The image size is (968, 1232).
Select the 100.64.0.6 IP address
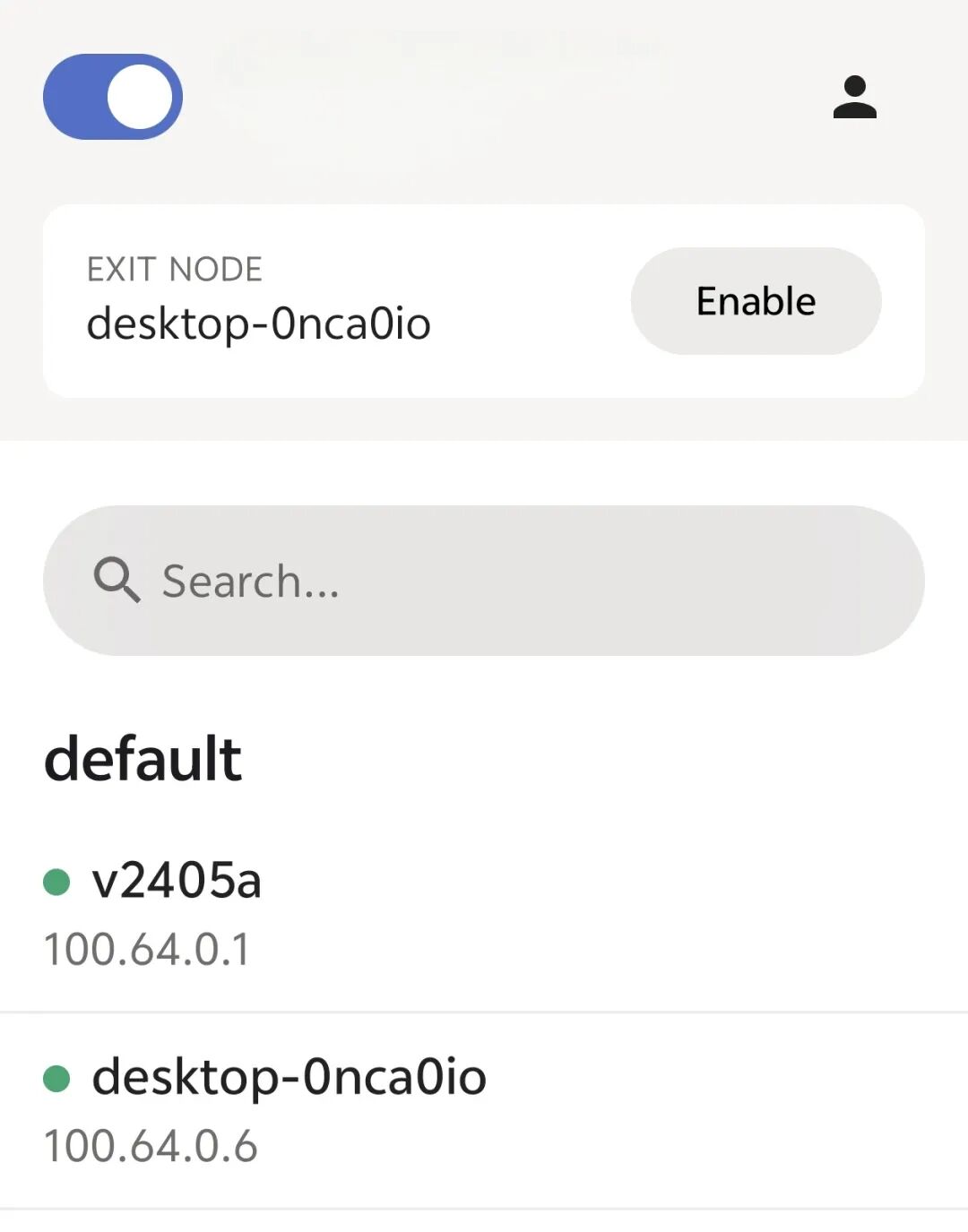click(151, 1146)
